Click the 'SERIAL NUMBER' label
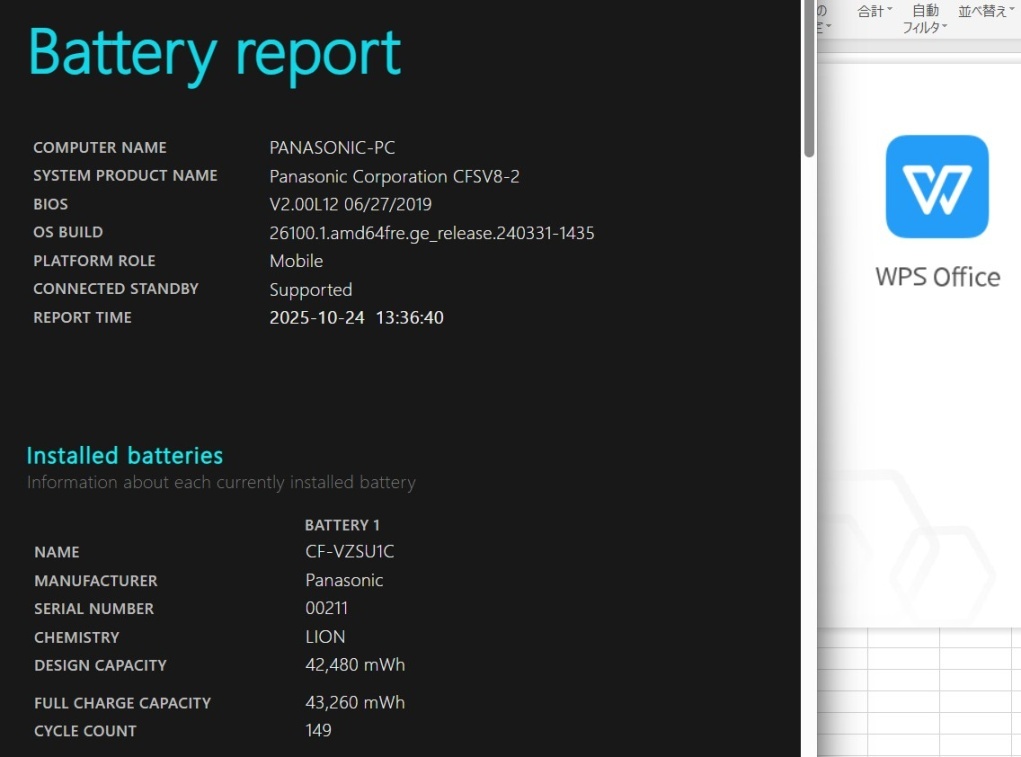Image resolution: width=1021 pixels, height=757 pixels. [94, 609]
